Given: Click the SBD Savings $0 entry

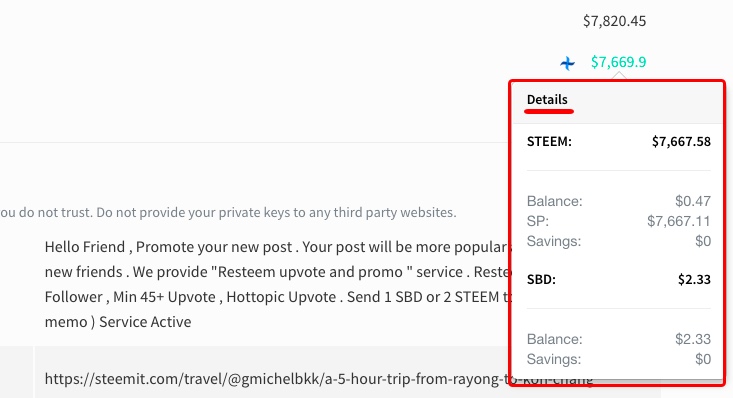Looking at the screenshot, I should coord(618,359).
